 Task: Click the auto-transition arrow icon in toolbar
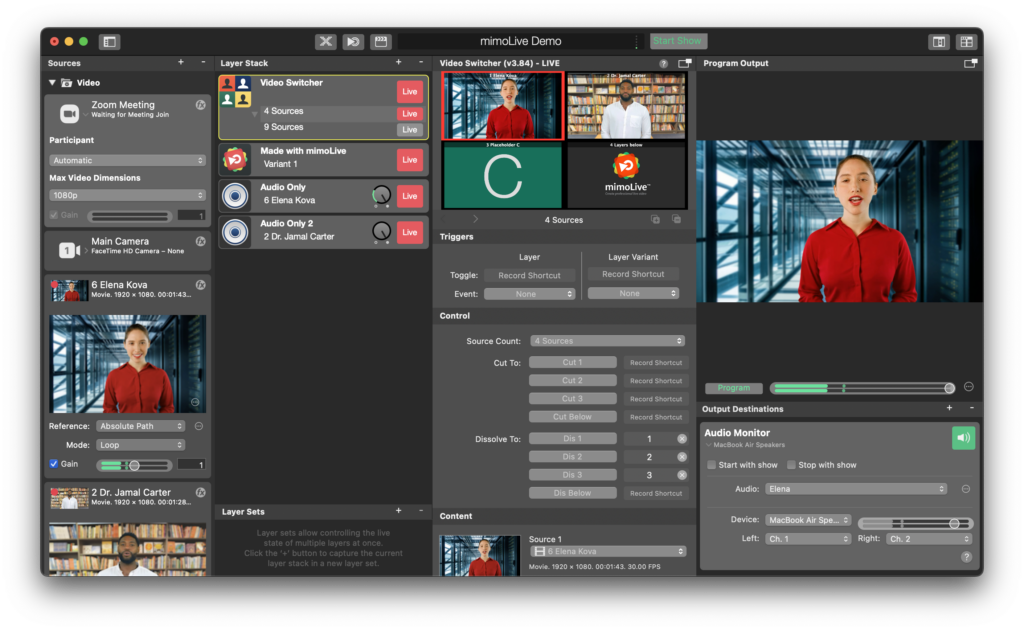point(352,41)
